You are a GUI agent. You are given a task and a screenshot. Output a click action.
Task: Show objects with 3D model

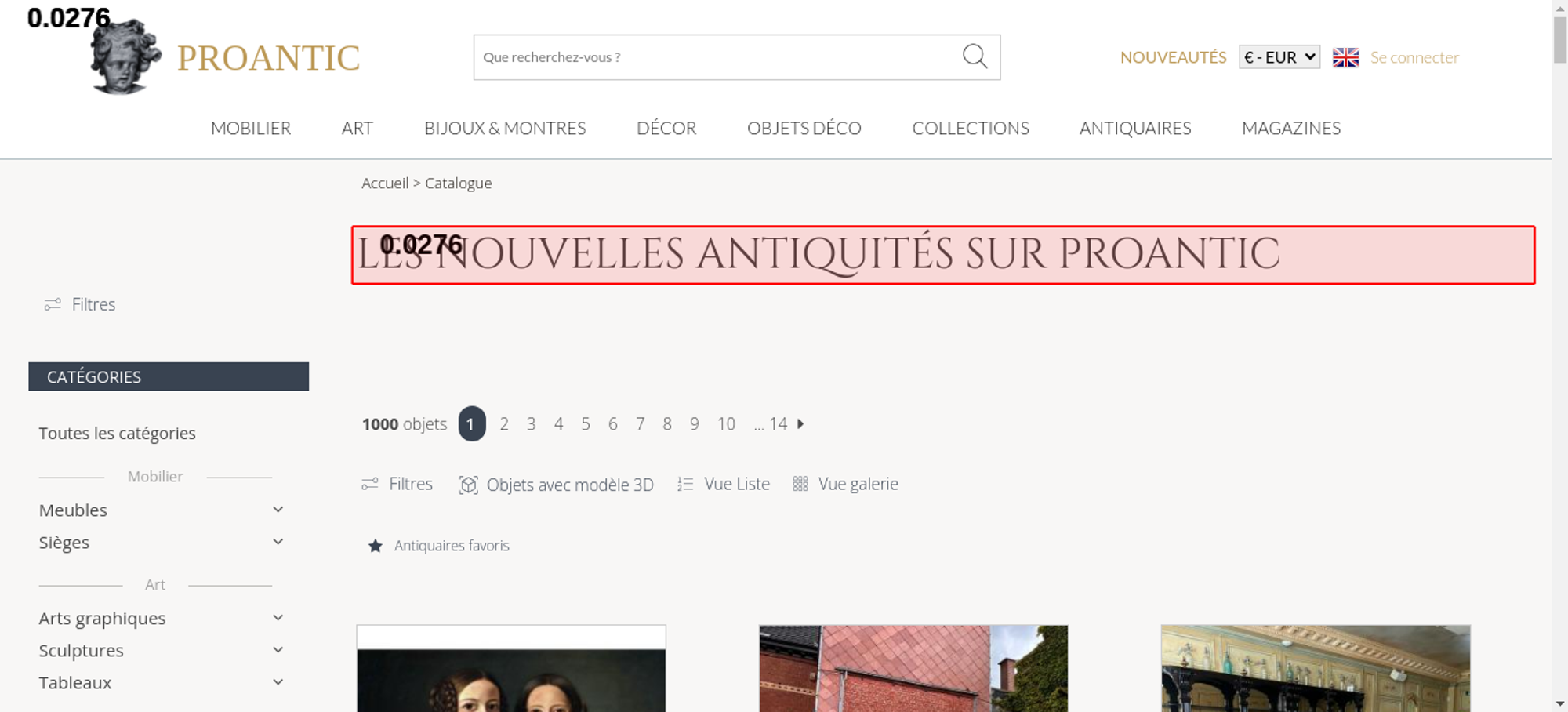pos(556,485)
